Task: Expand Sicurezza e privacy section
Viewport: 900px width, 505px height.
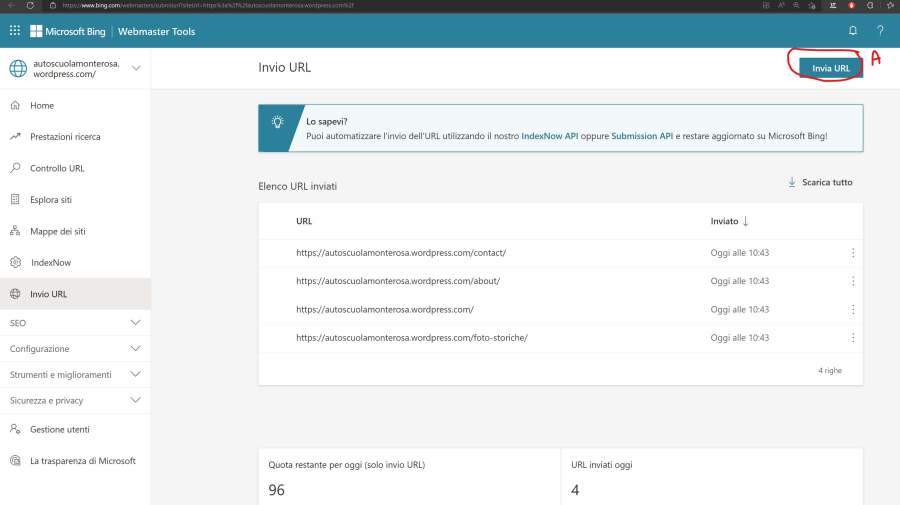Action: click(136, 400)
